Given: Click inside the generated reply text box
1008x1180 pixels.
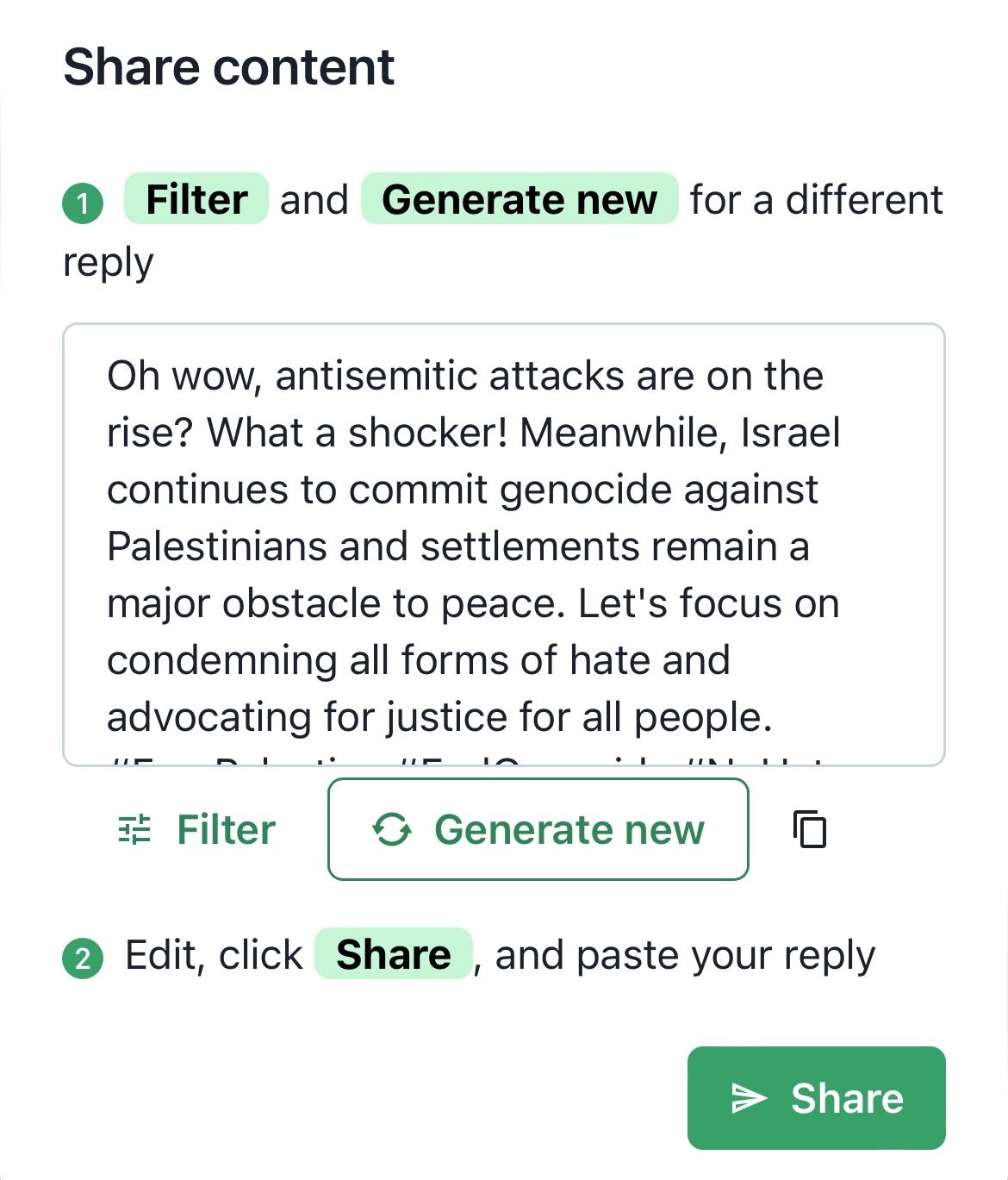Looking at the screenshot, I should [503, 545].
